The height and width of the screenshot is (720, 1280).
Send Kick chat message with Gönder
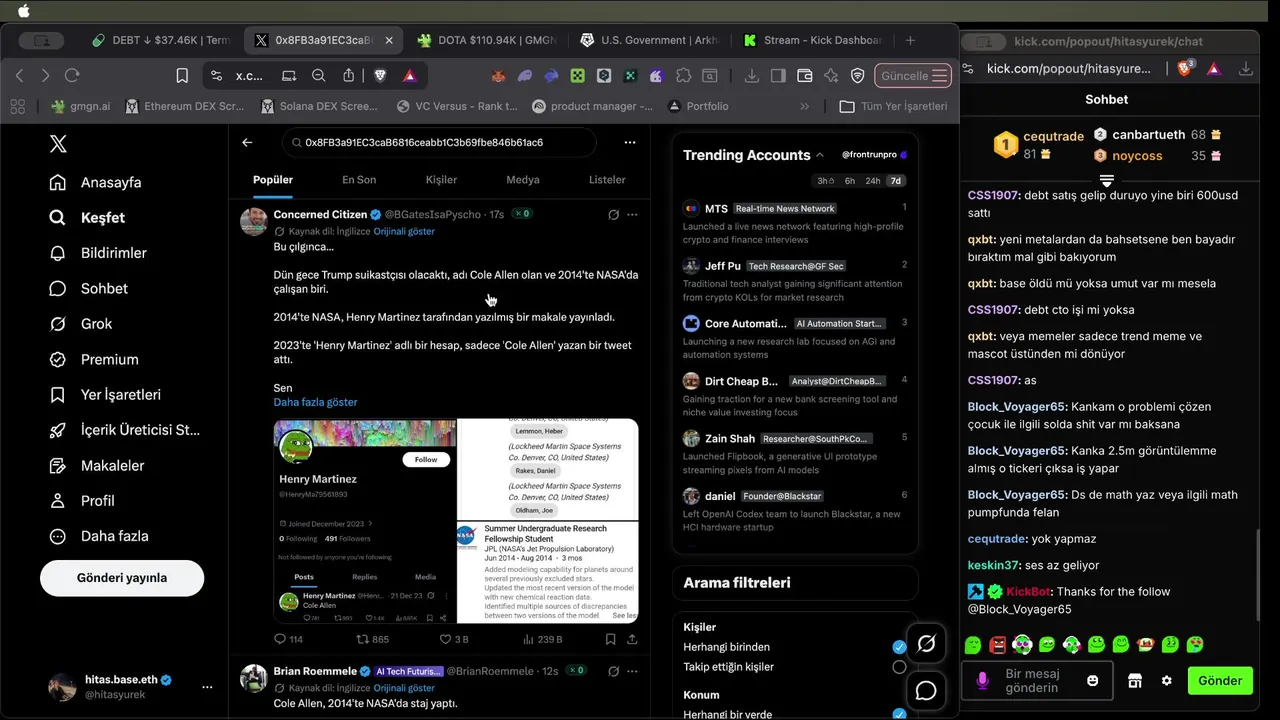(x=1220, y=681)
